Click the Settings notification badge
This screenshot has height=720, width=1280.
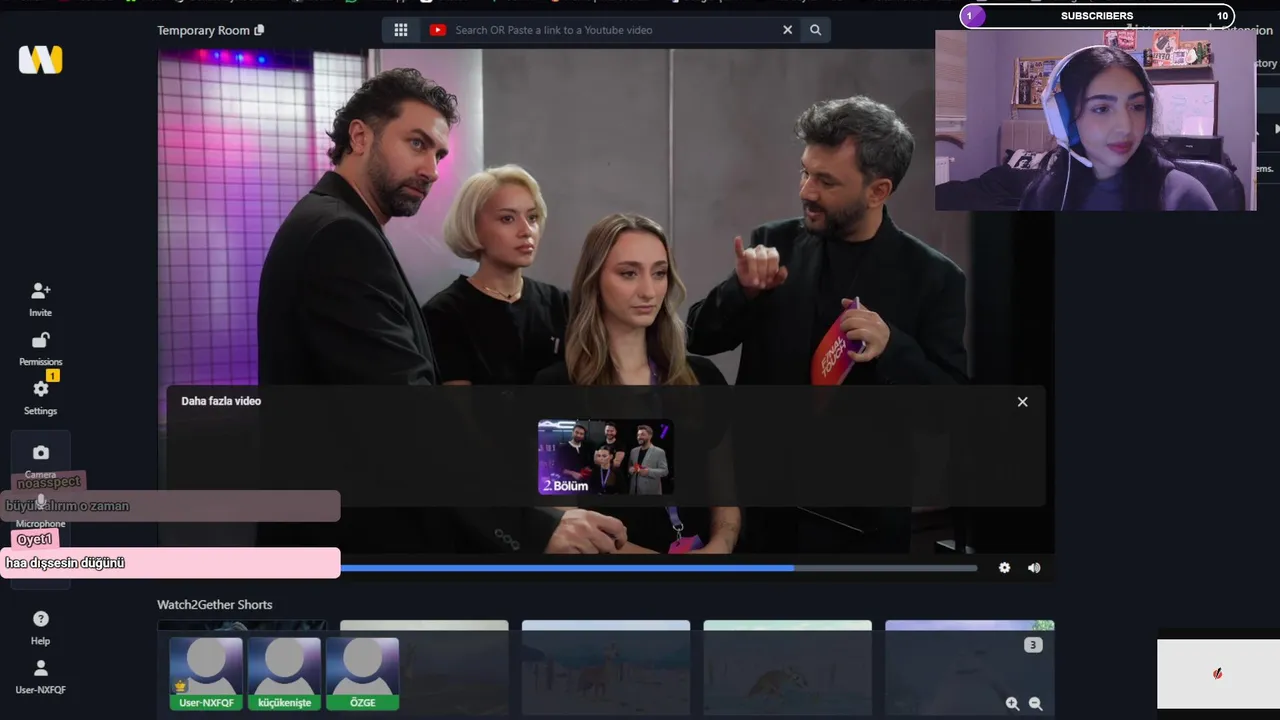53,376
